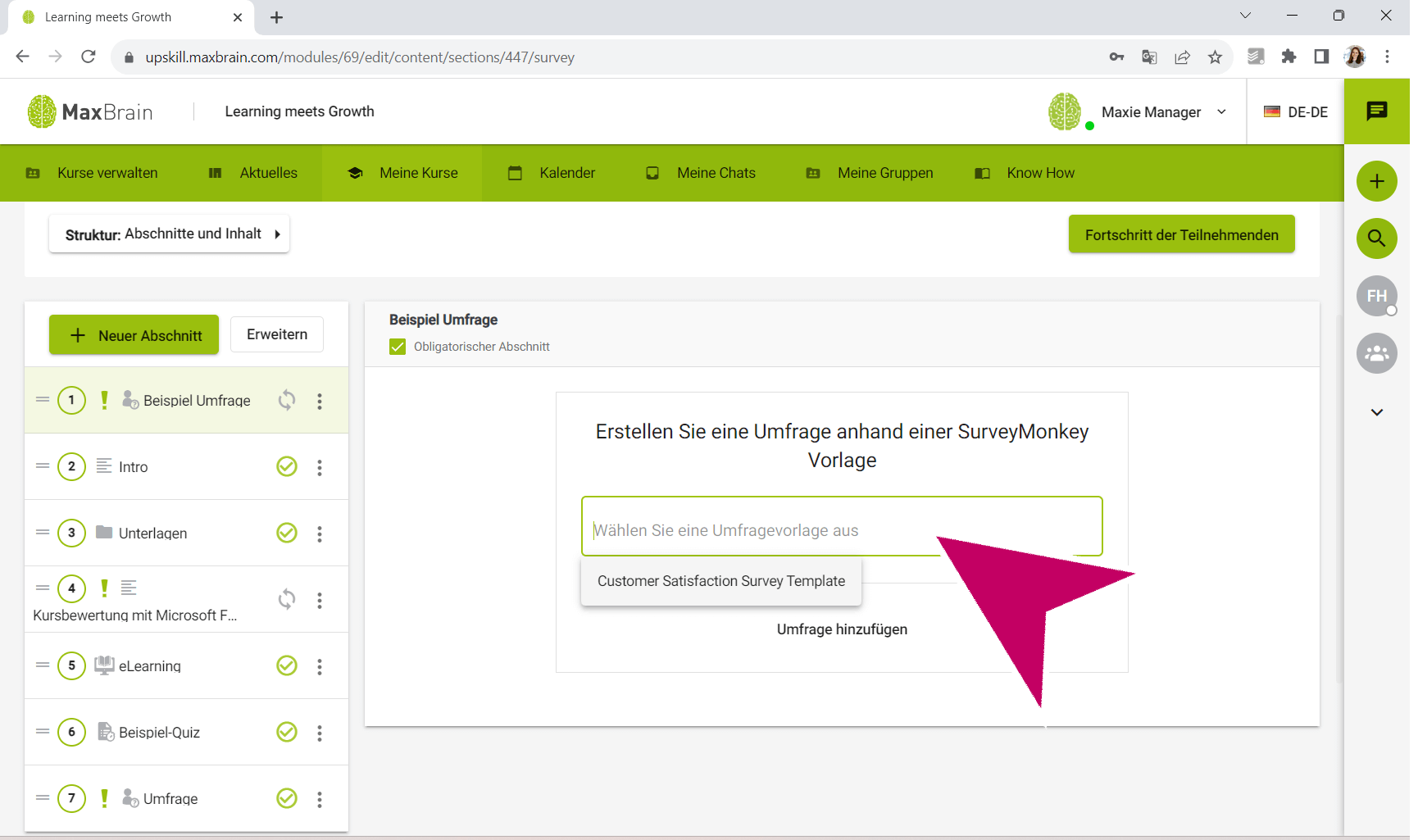Select Customer Satisfaction Survey Template option
The image size is (1418, 840).
(x=721, y=581)
